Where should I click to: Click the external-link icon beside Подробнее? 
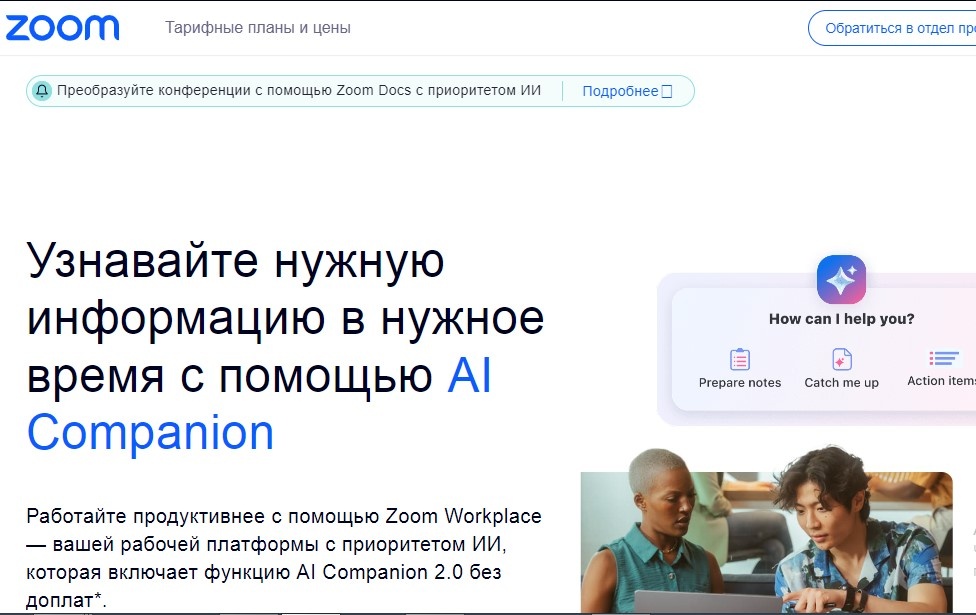(667, 92)
